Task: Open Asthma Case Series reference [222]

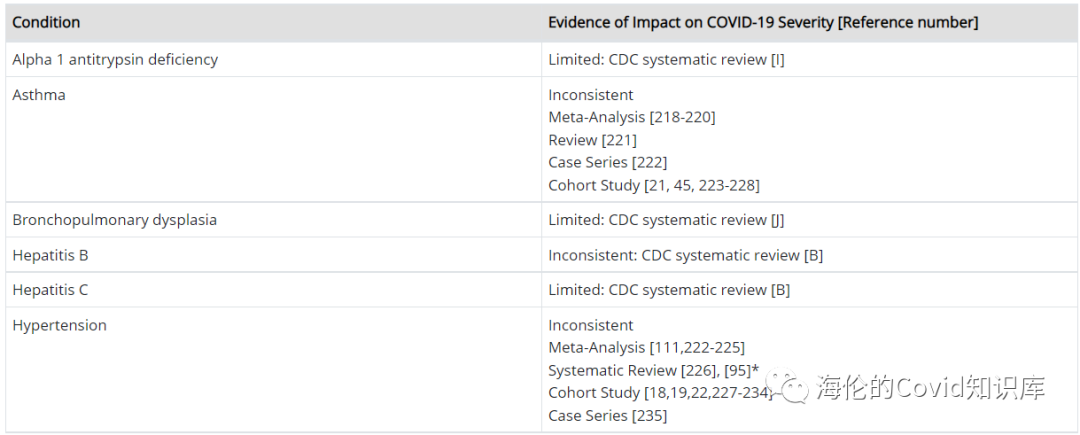Action: click(646, 162)
